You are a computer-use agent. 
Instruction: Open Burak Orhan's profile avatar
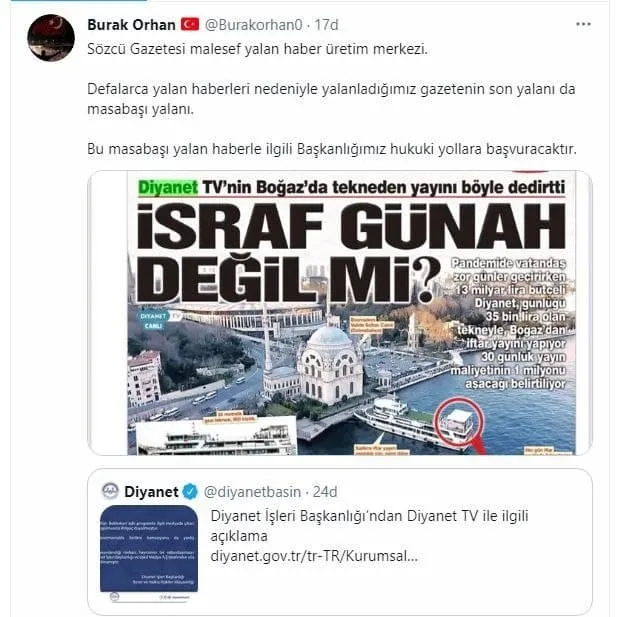click(51, 38)
